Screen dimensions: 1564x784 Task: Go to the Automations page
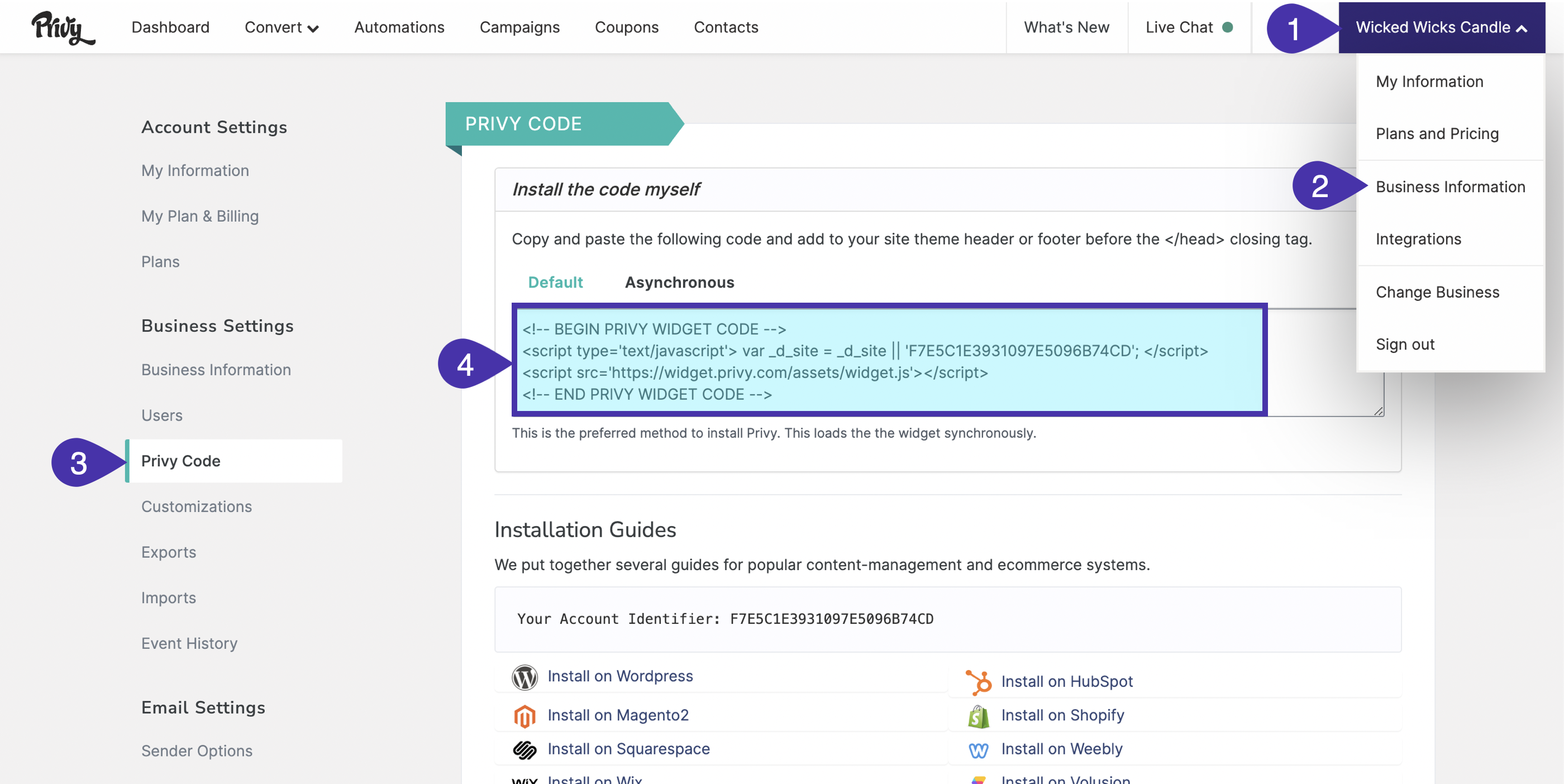(399, 27)
